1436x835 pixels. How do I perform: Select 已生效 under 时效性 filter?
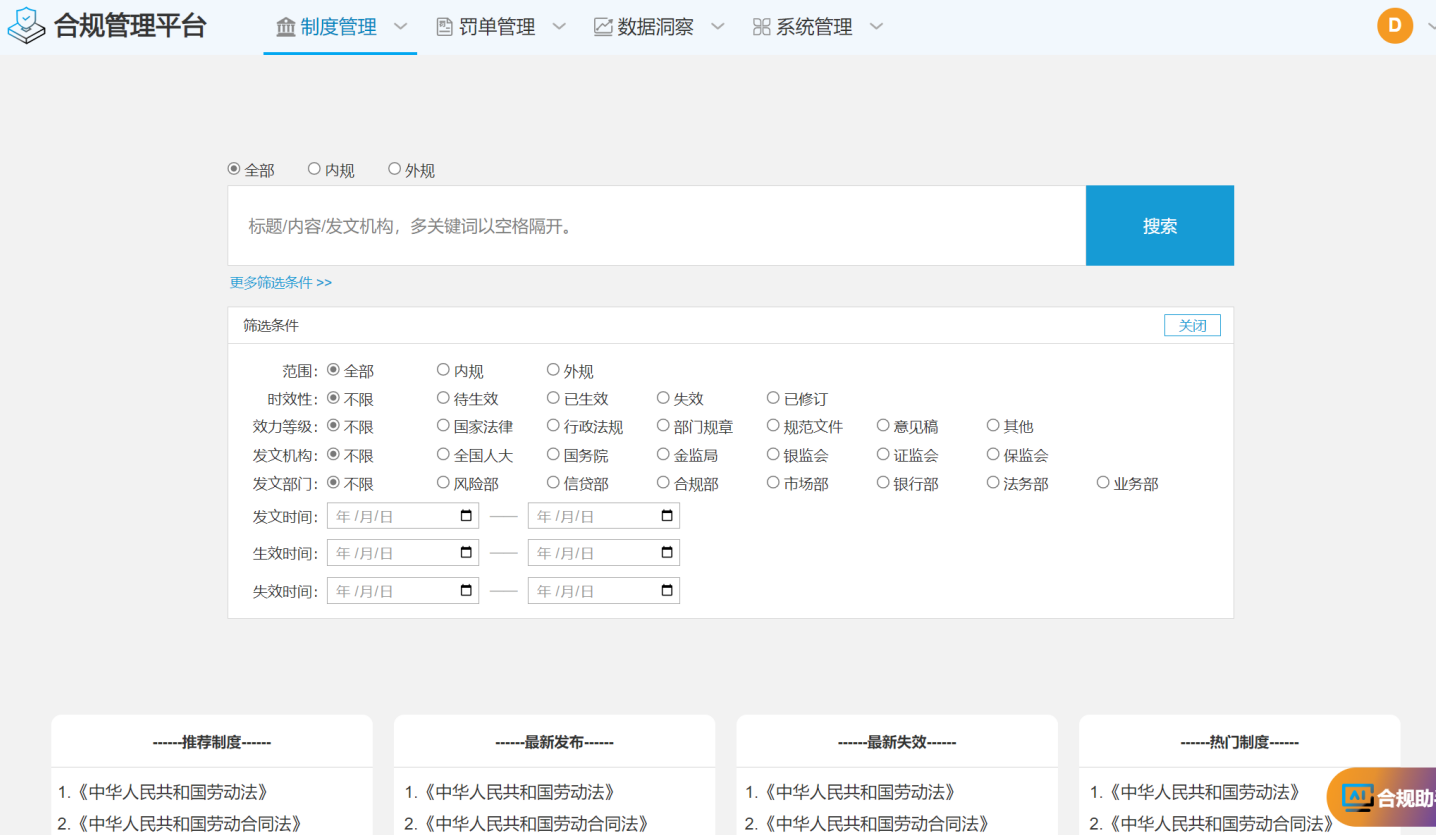(553, 398)
